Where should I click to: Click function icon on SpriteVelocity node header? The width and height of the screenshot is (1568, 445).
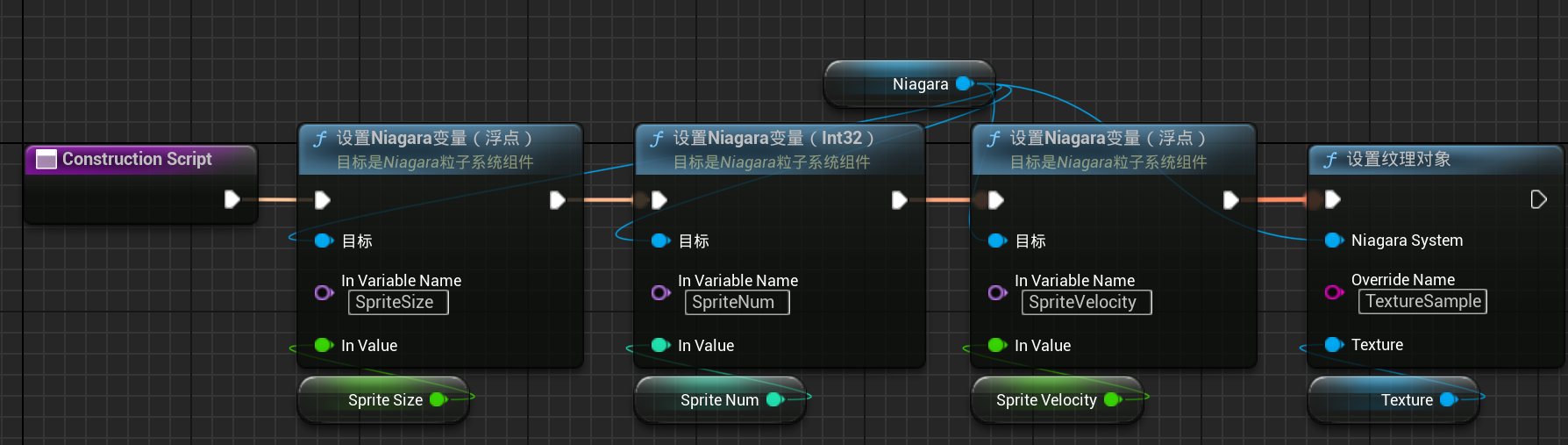tap(994, 139)
